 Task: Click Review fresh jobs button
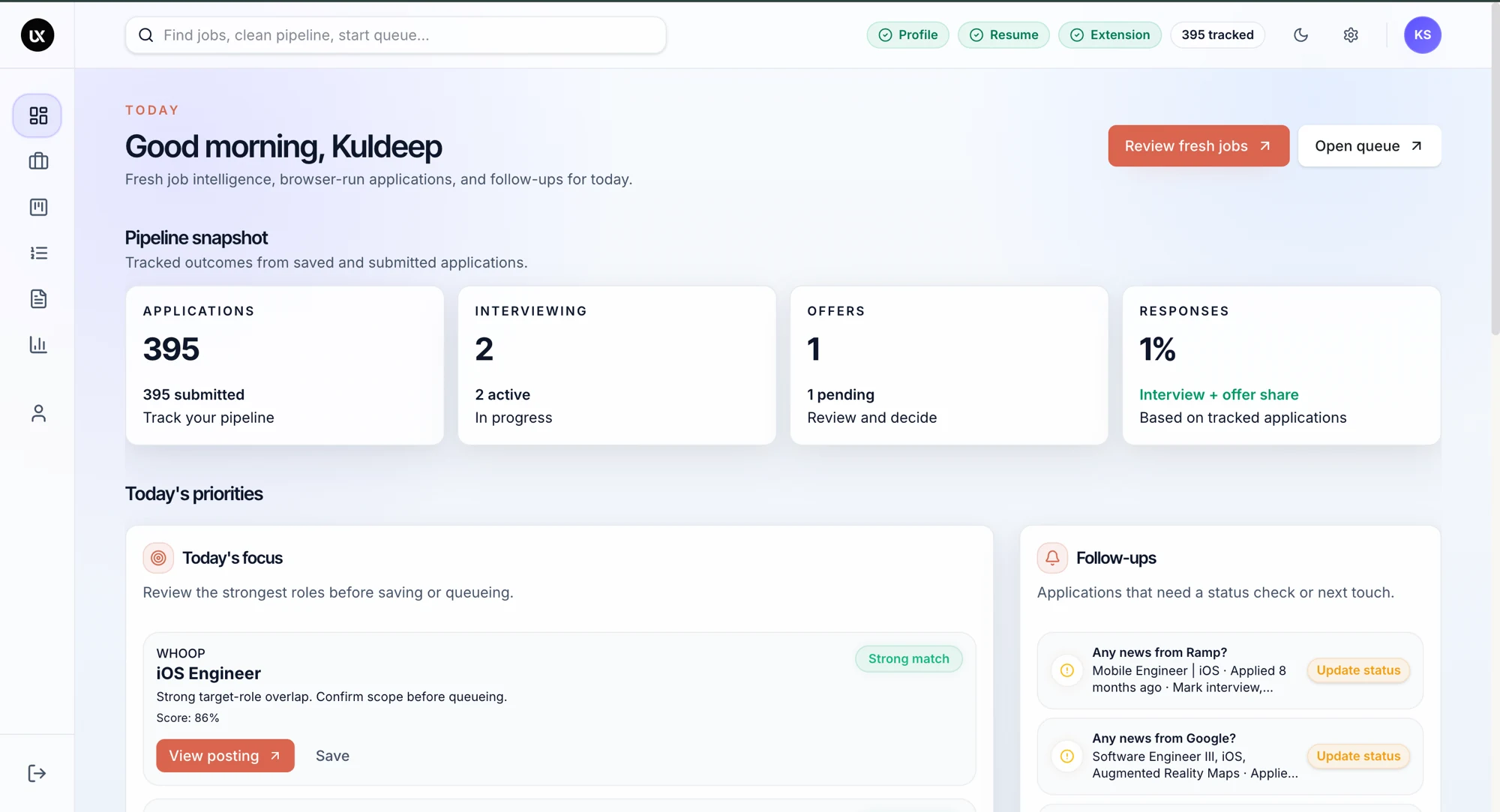click(x=1198, y=146)
